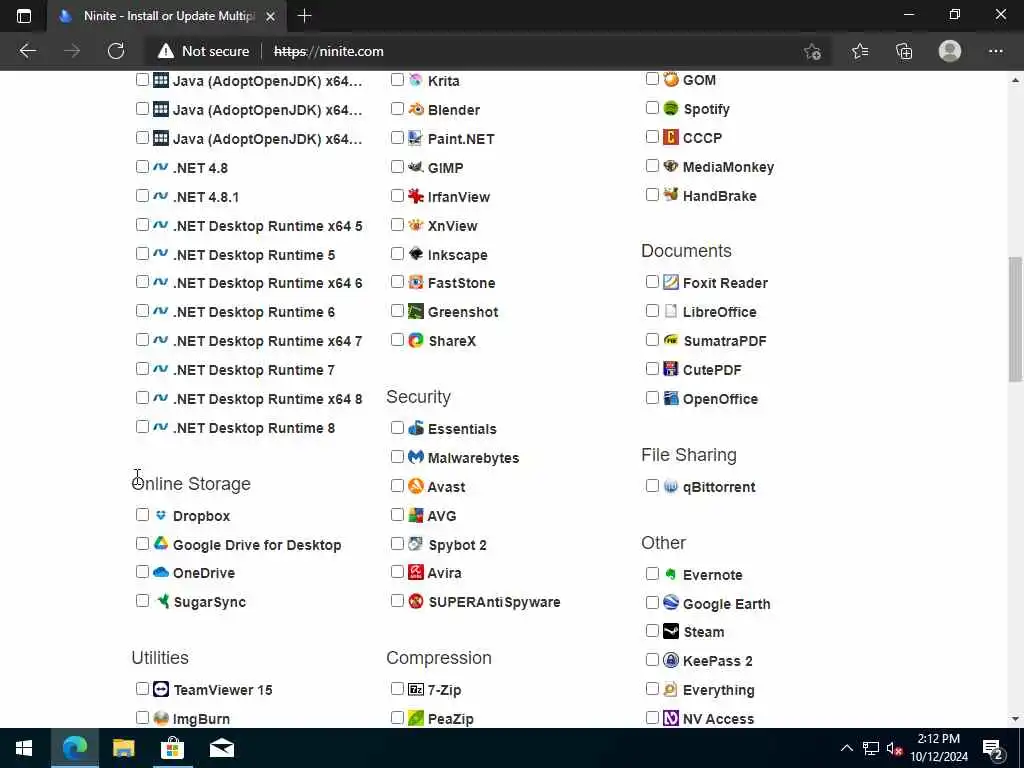Check the Everything checkbox

click(652, 689)
